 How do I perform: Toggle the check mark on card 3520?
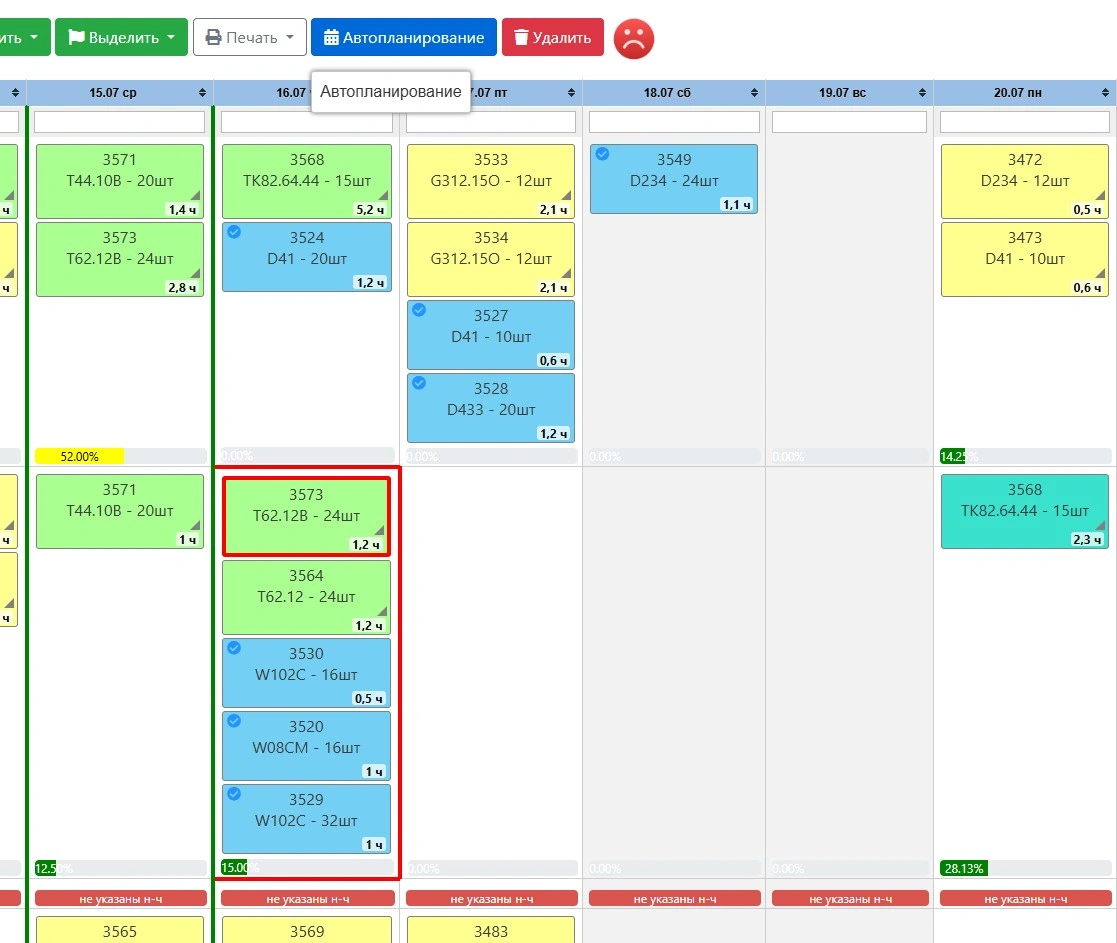click(x=234, y=721)
